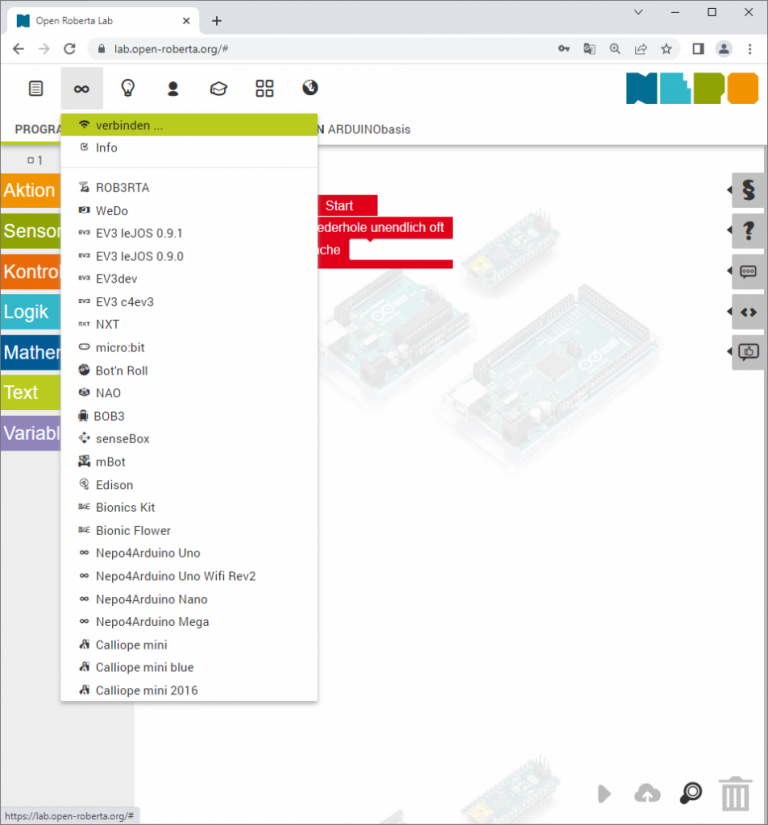Open the gallery grid icon

pyautogui.click(x=265, y=88)
